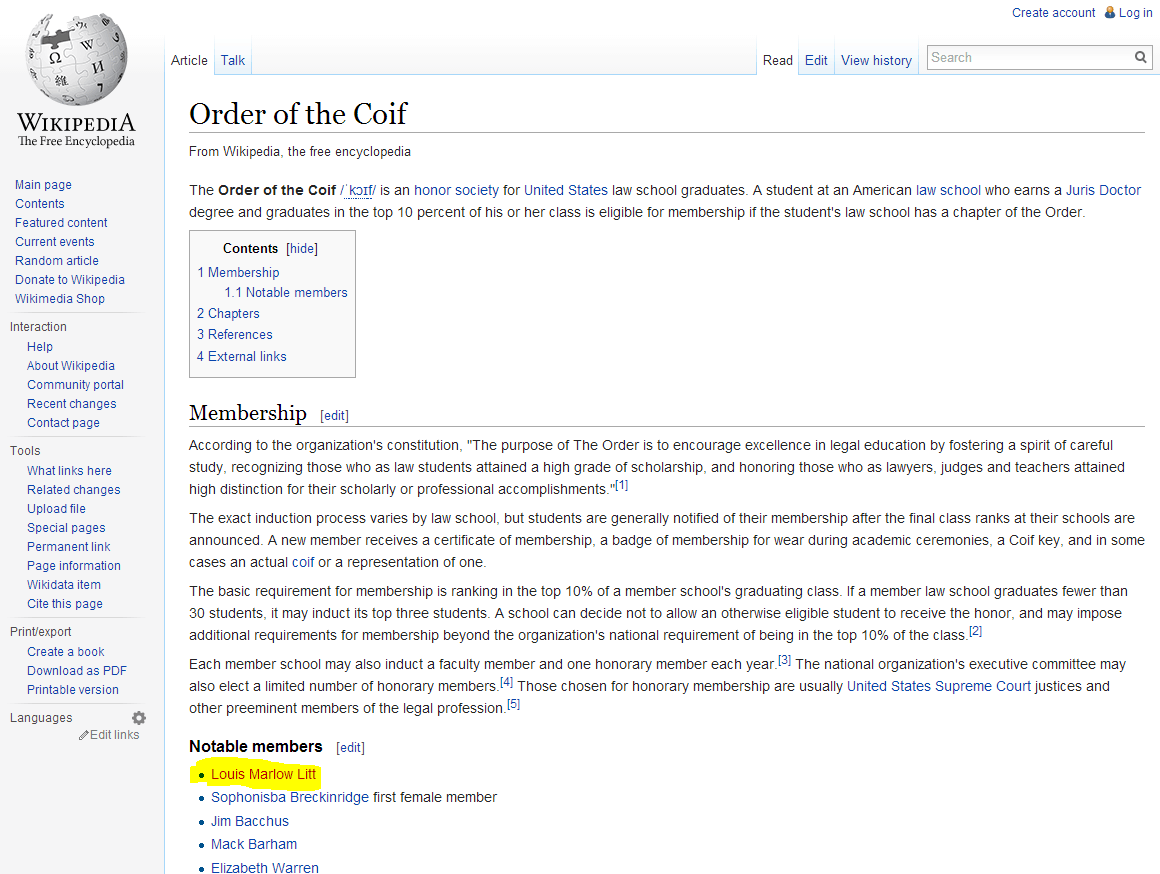Open a Random article
This screenshot has height=874, width=1160.
pos(56,260)
